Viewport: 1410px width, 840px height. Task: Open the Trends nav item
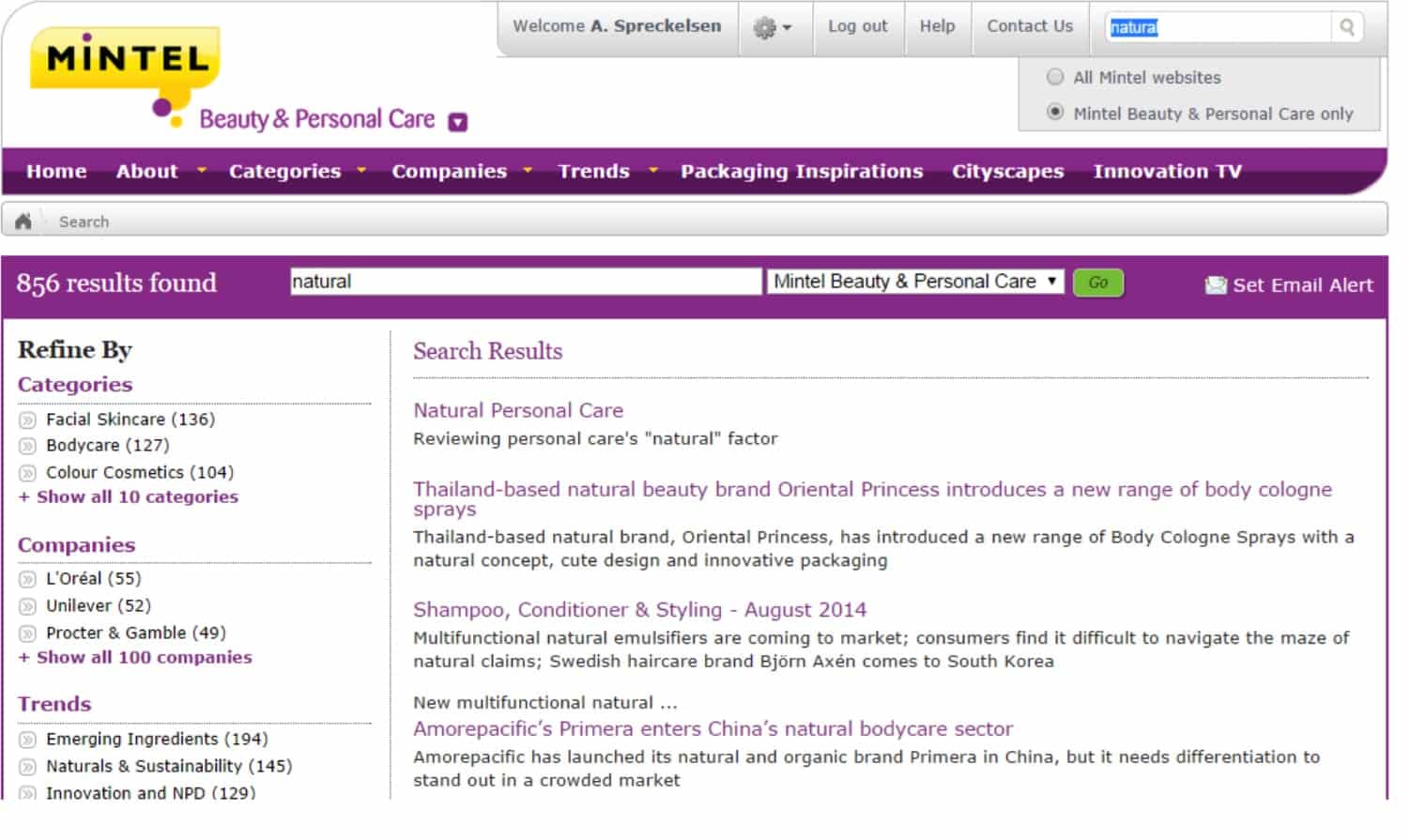tap(593, 171)
